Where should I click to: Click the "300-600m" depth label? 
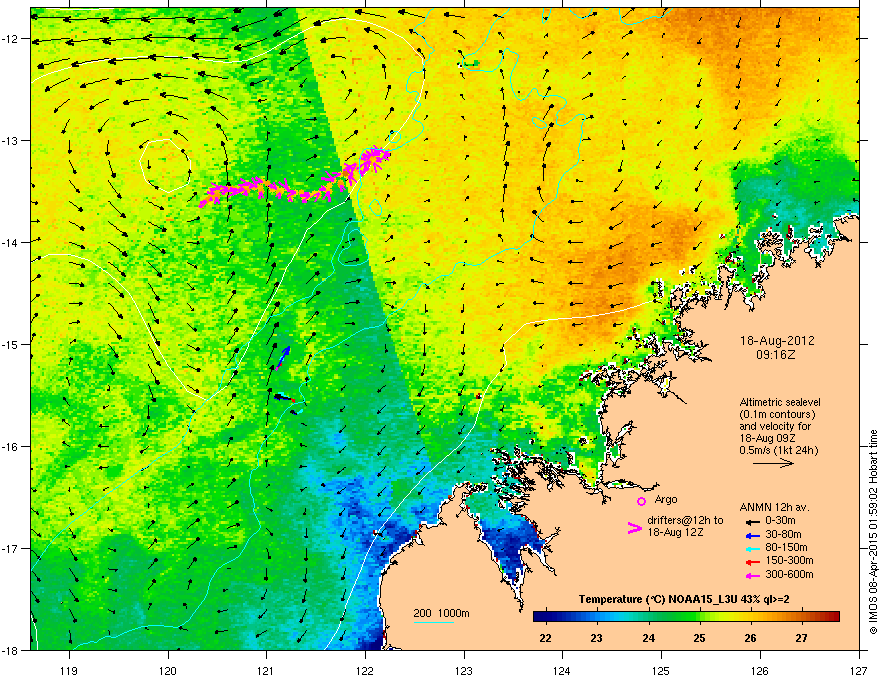click(x=789, y=574)
